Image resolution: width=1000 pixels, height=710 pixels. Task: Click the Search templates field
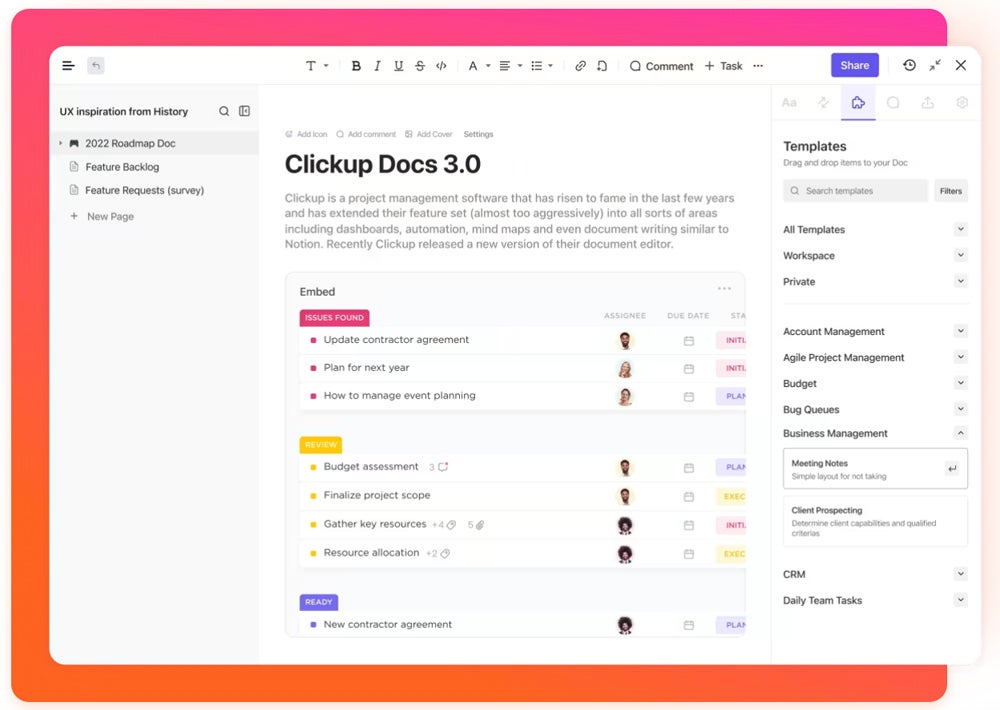click(x=855, y=191)
